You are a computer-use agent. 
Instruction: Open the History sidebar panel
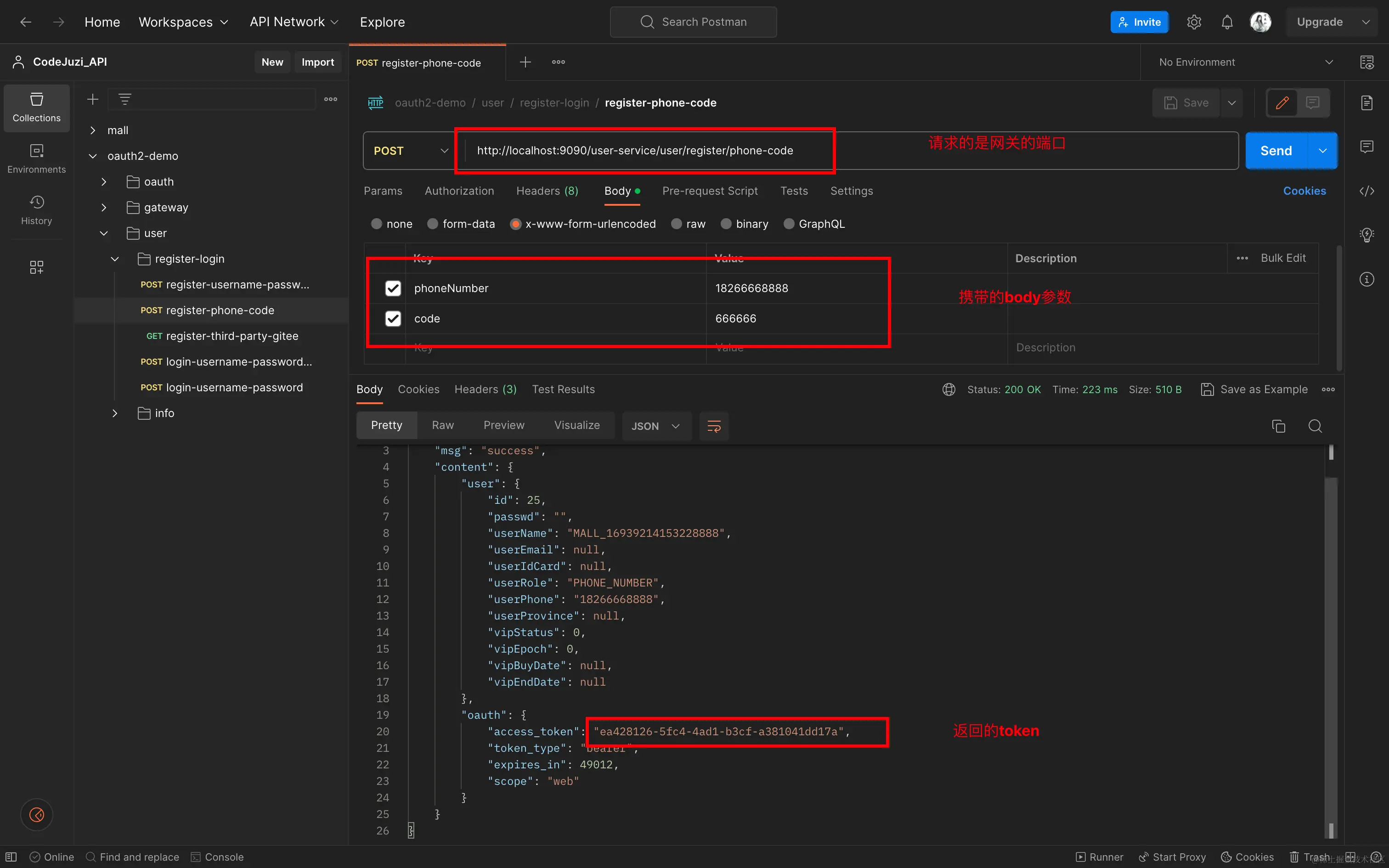point(36,209)
